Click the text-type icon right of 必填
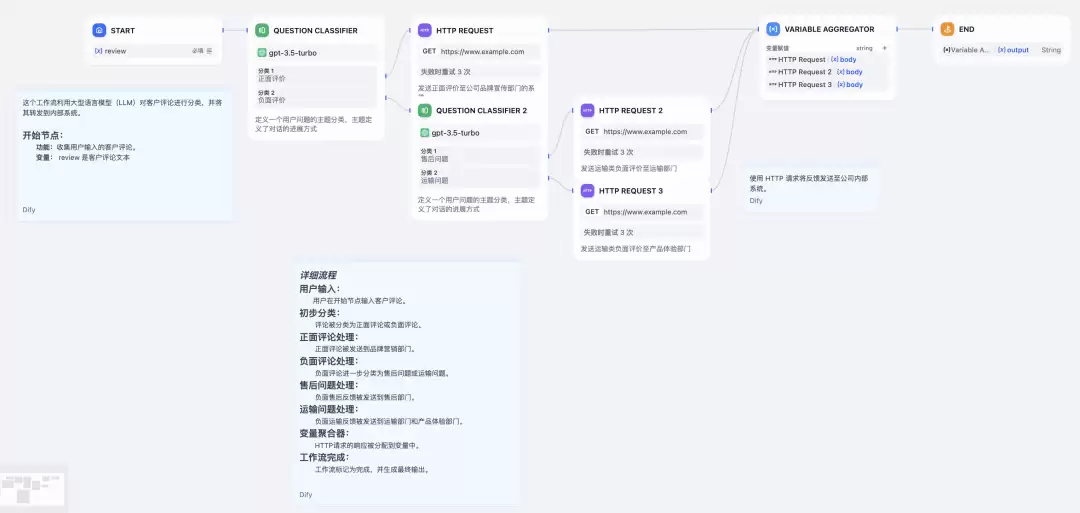This screenshot has height=513, width=1080. coord(209,51)
